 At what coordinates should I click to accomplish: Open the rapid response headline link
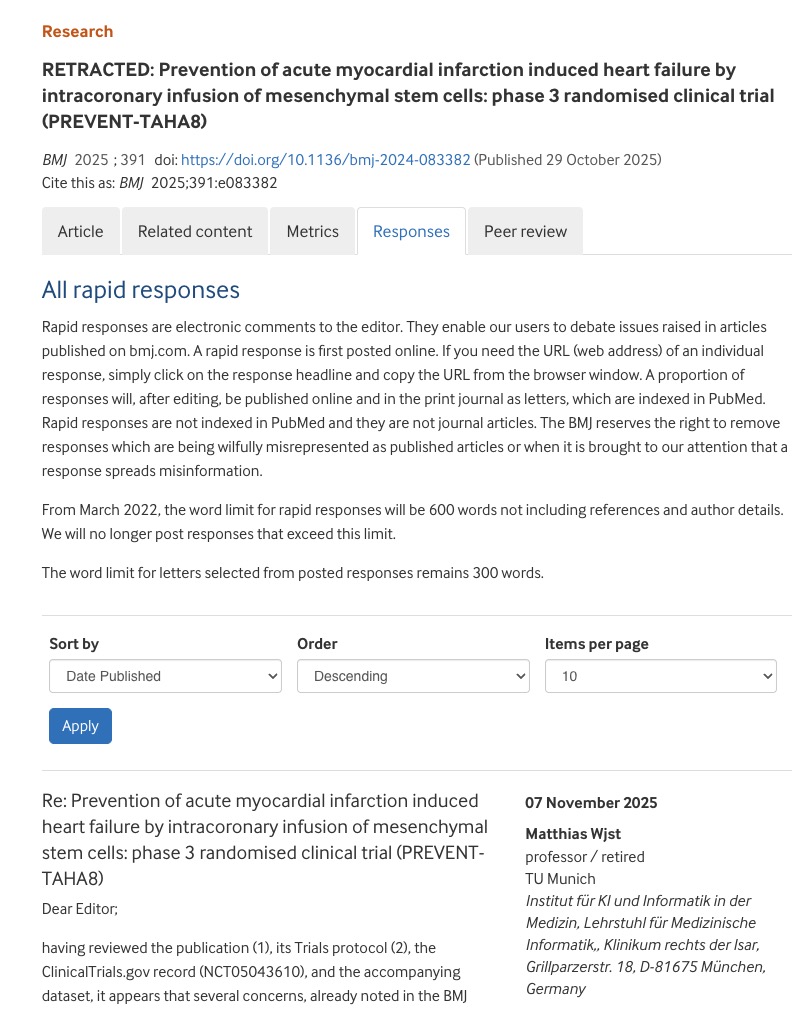(x=265, y=839)
